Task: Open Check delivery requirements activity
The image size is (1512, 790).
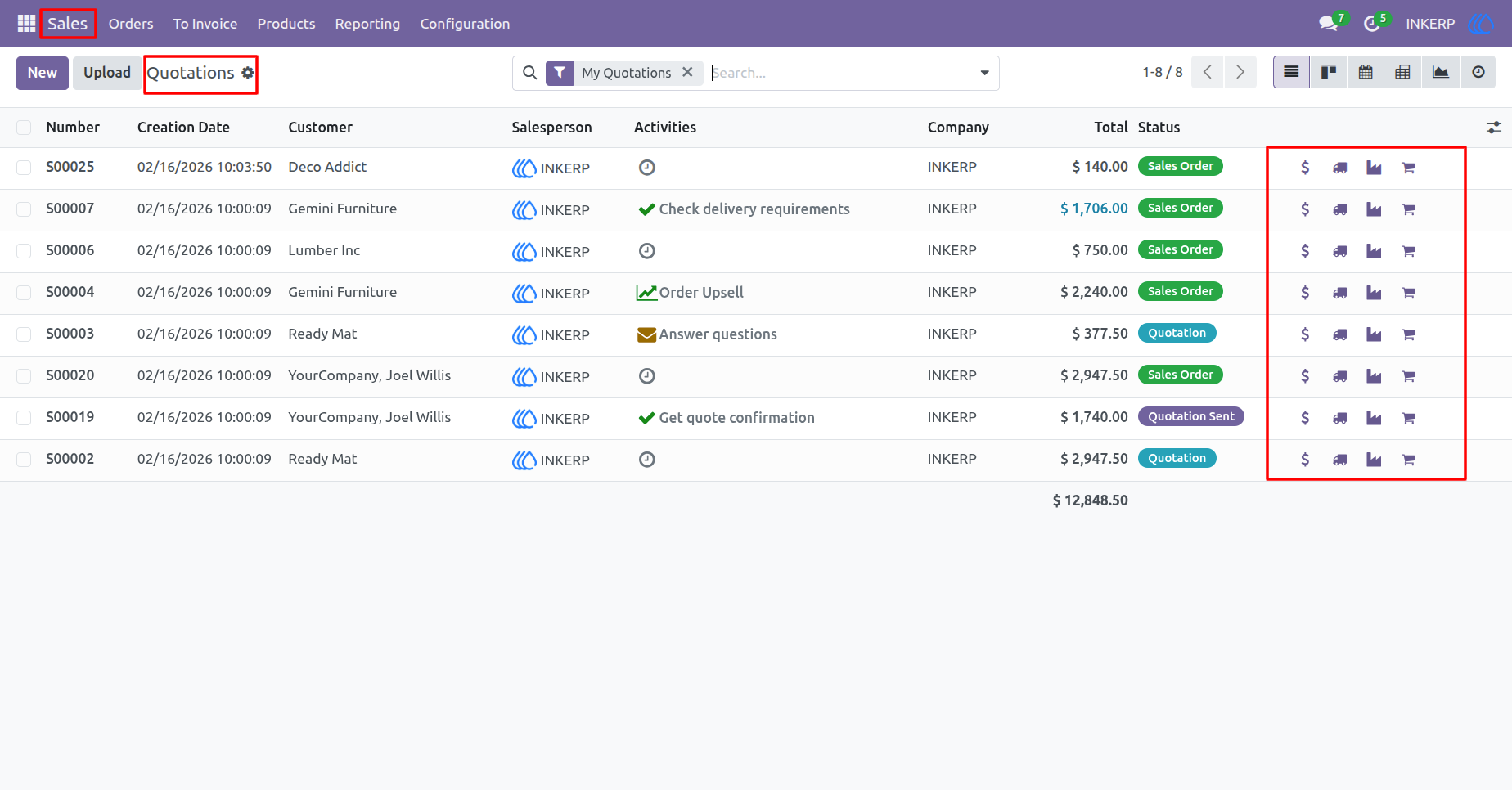Action: (744, 209)
